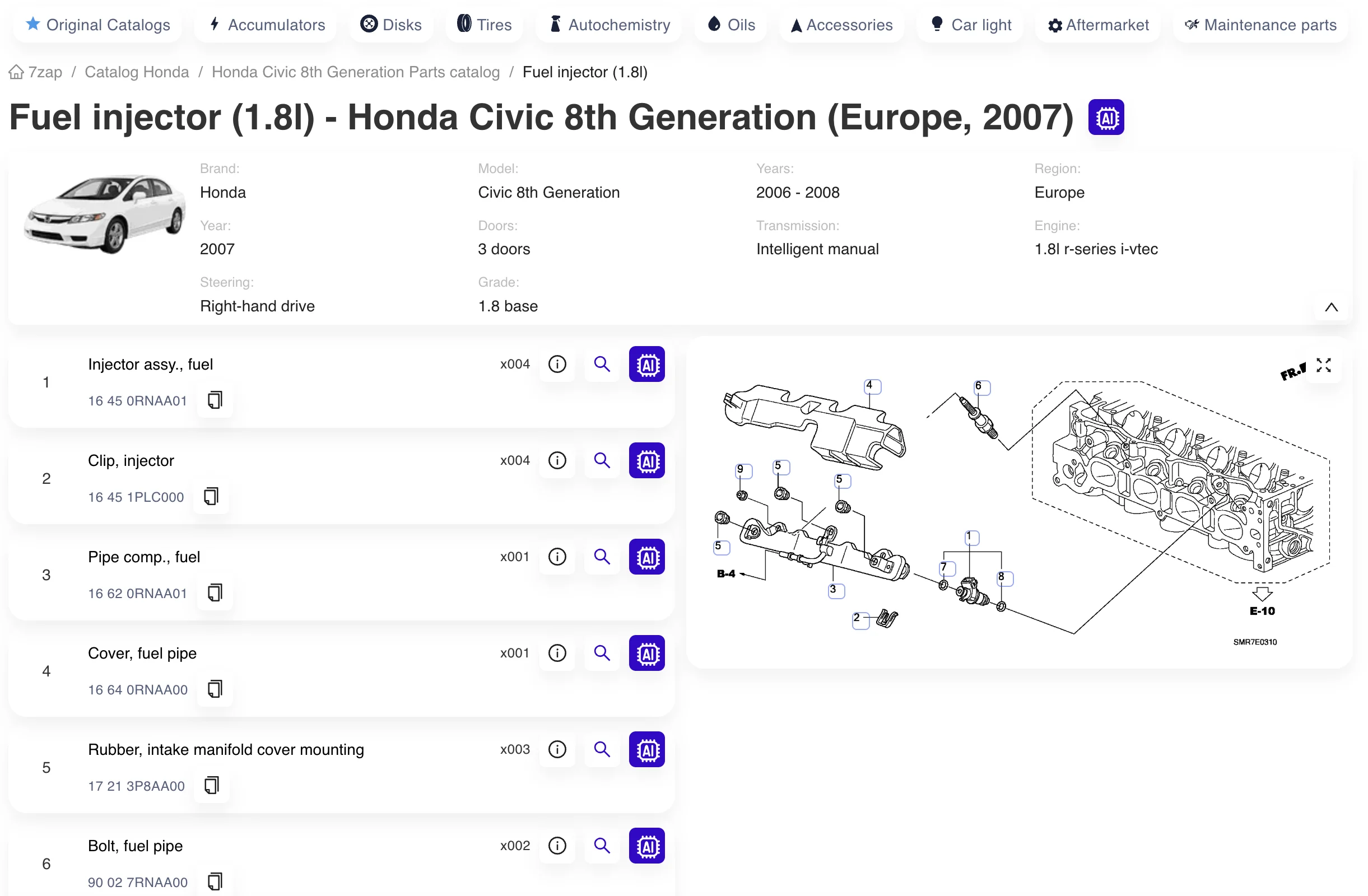This screenshot has height=896, width=1368.
Task: Copy part number 16 45 0RNAA01
Action: pos(215,400)
